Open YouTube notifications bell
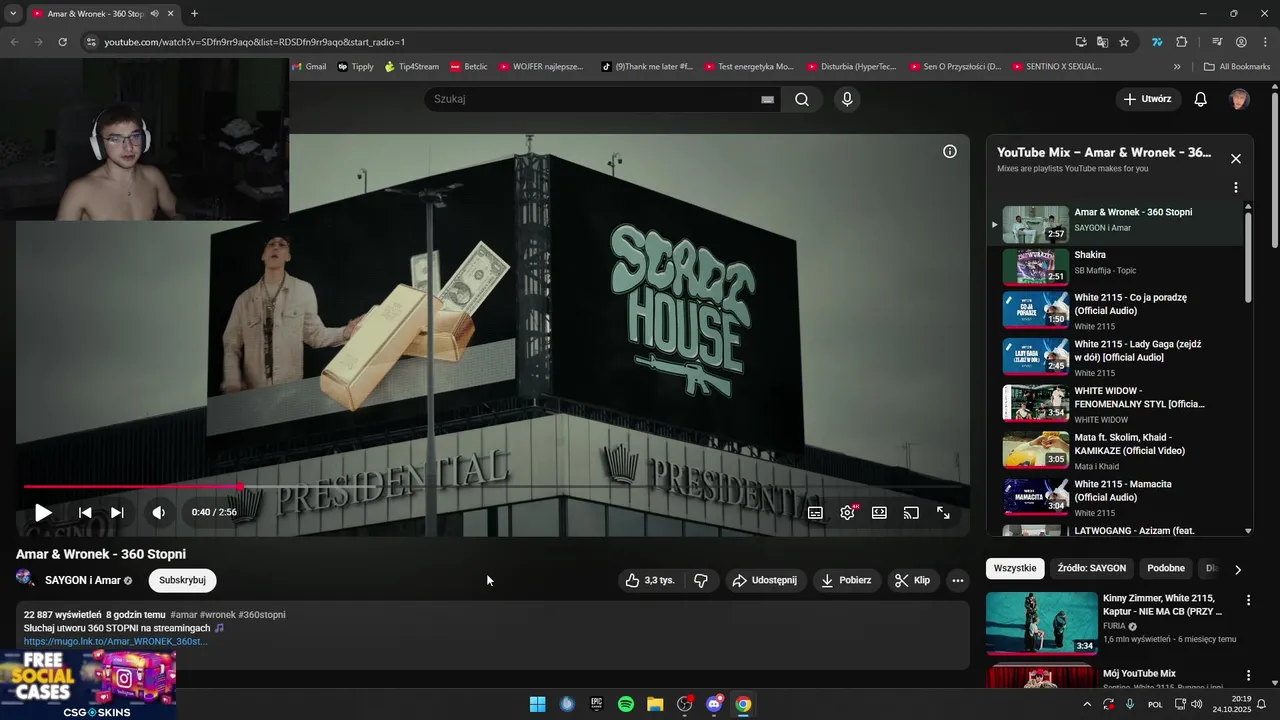 (x=1201, y=99)
